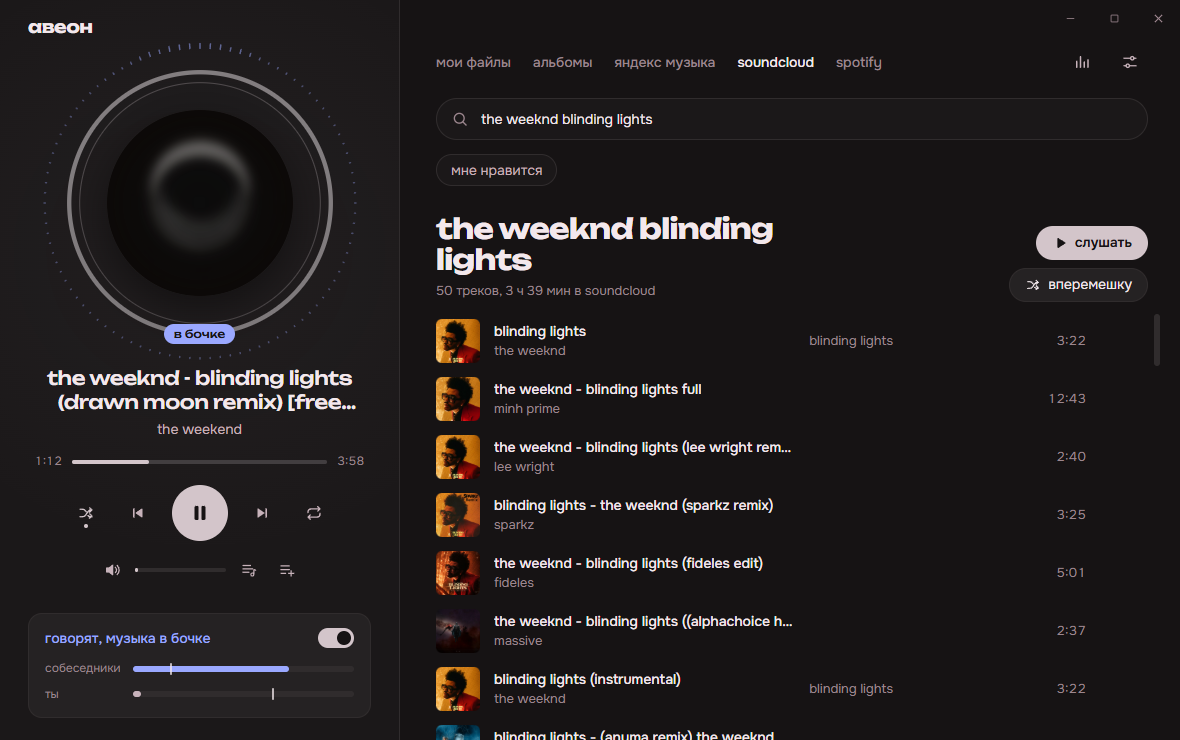The height and width of the screenshot is (740, 1180).
Task: Click the search magnifier icon
Action: click(460, 119)
